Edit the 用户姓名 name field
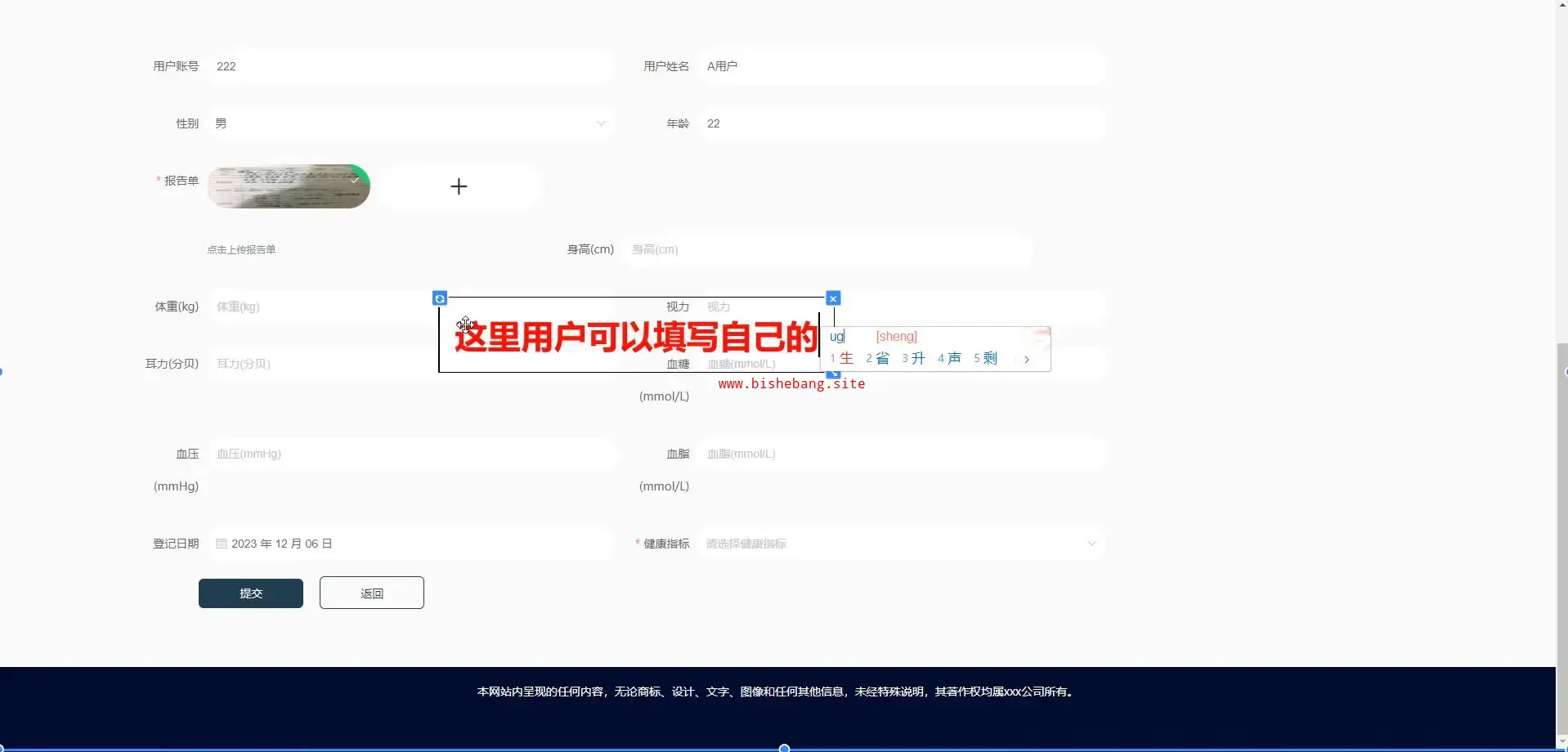This screenshot has width=1568, height=752. tap(901, 66)
